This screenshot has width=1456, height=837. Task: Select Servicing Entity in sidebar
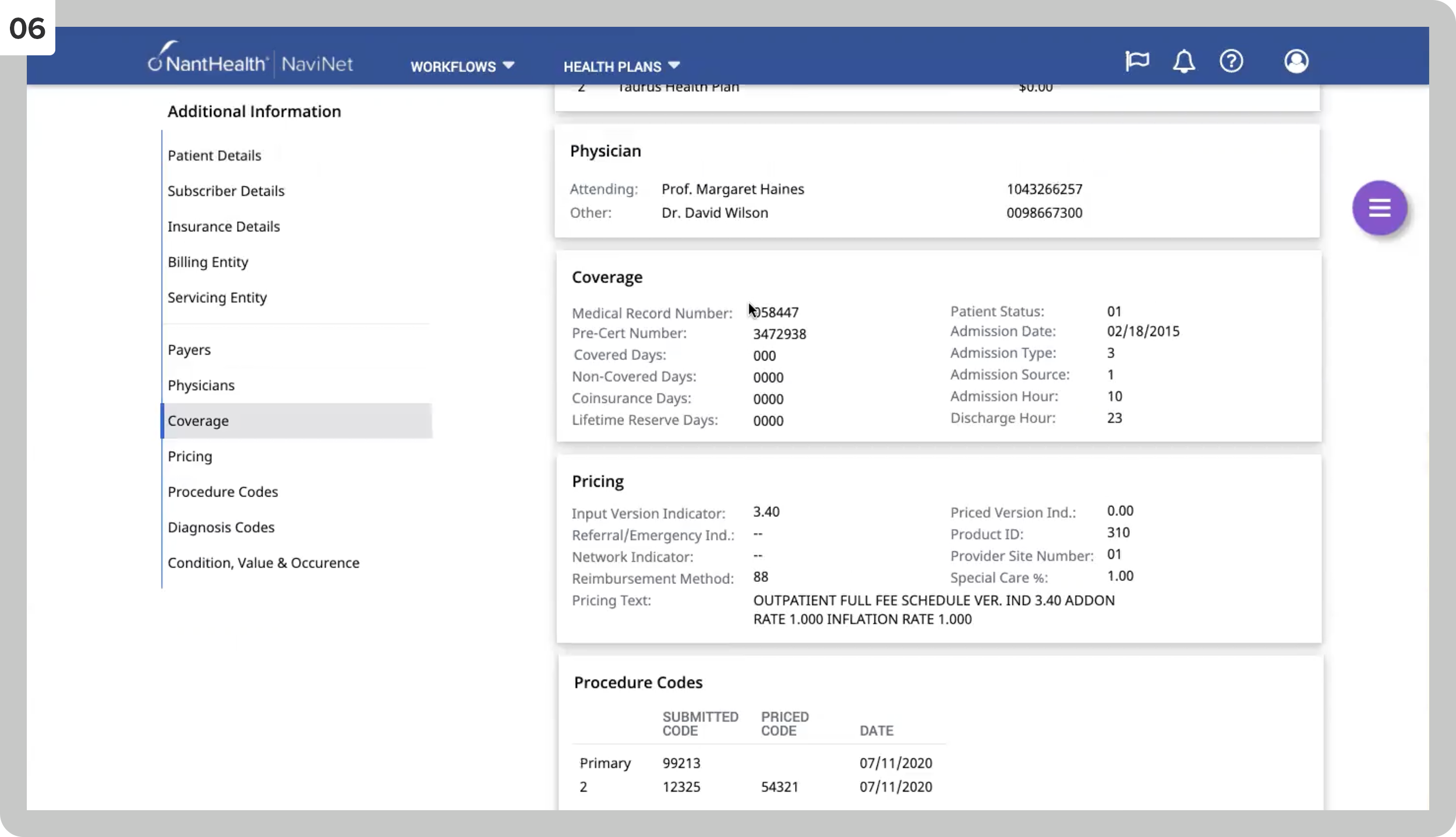[217, 298]
